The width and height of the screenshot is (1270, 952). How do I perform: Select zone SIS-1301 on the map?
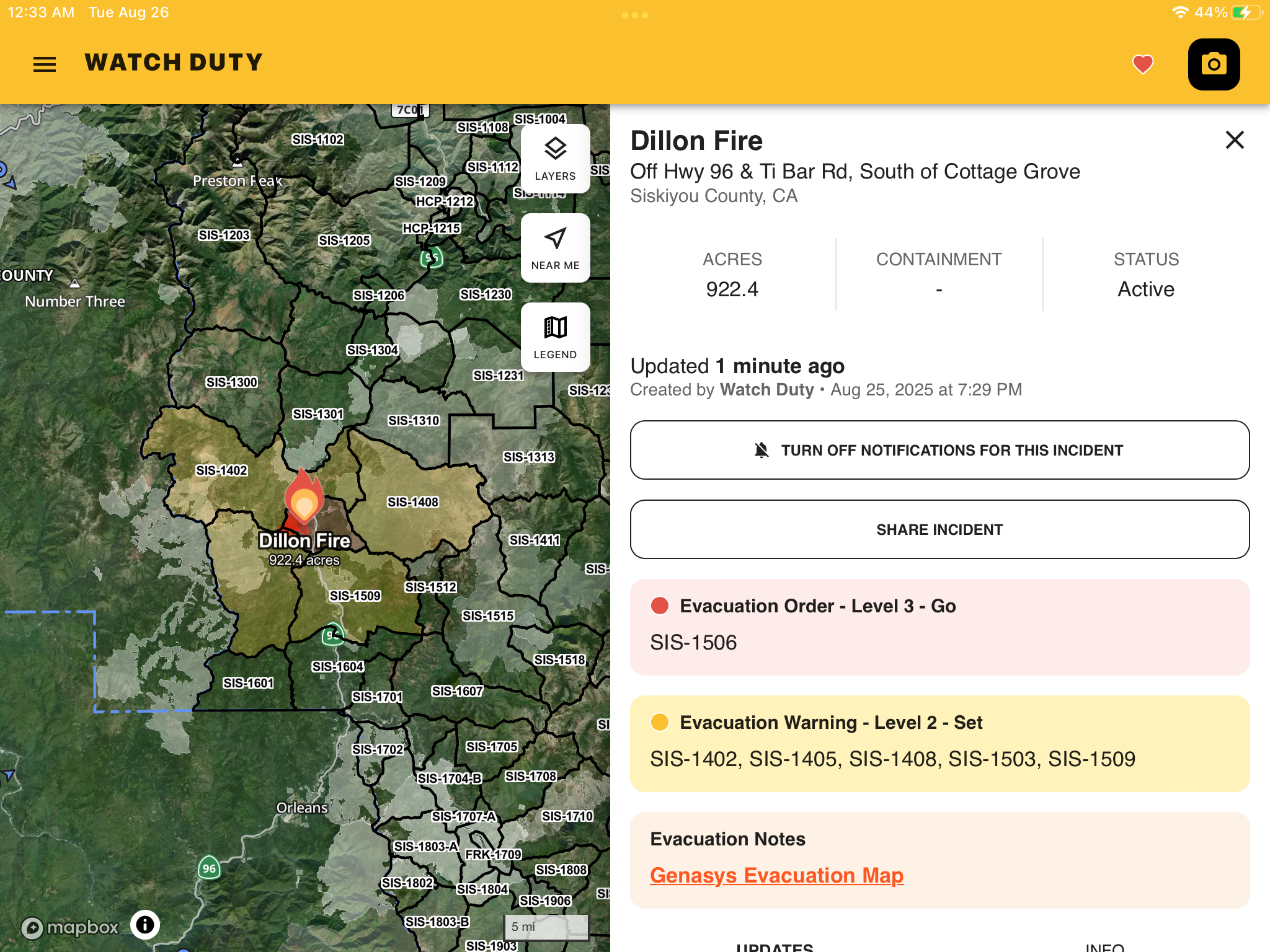(x=318, y=414)
